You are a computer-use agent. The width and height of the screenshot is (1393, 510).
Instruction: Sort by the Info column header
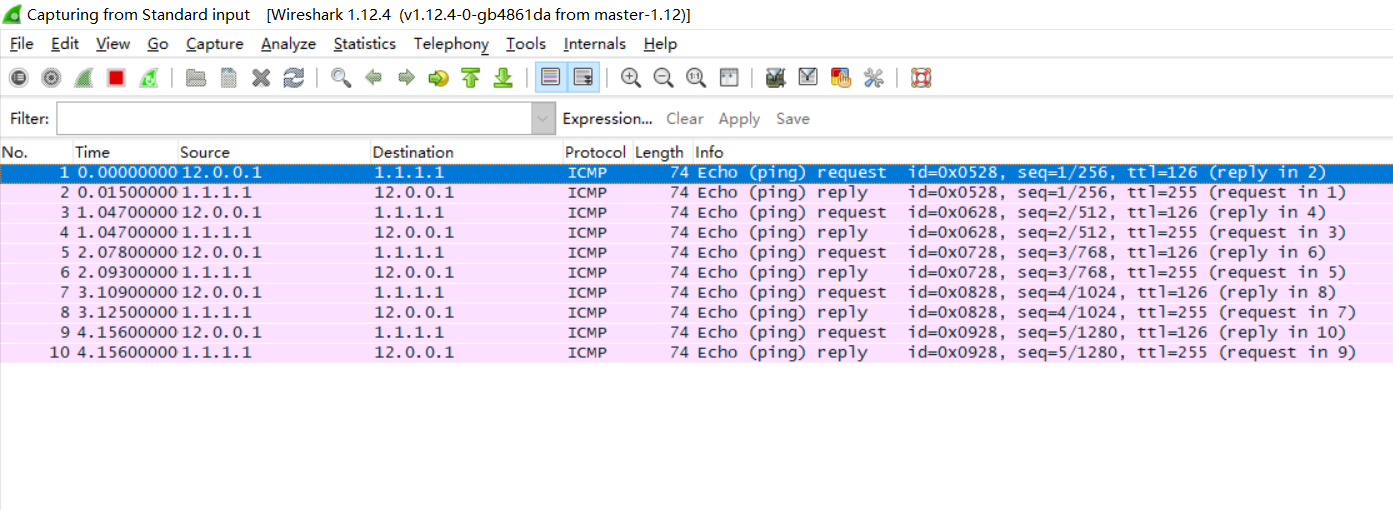pyautogui.click(x=1042, y=152)
